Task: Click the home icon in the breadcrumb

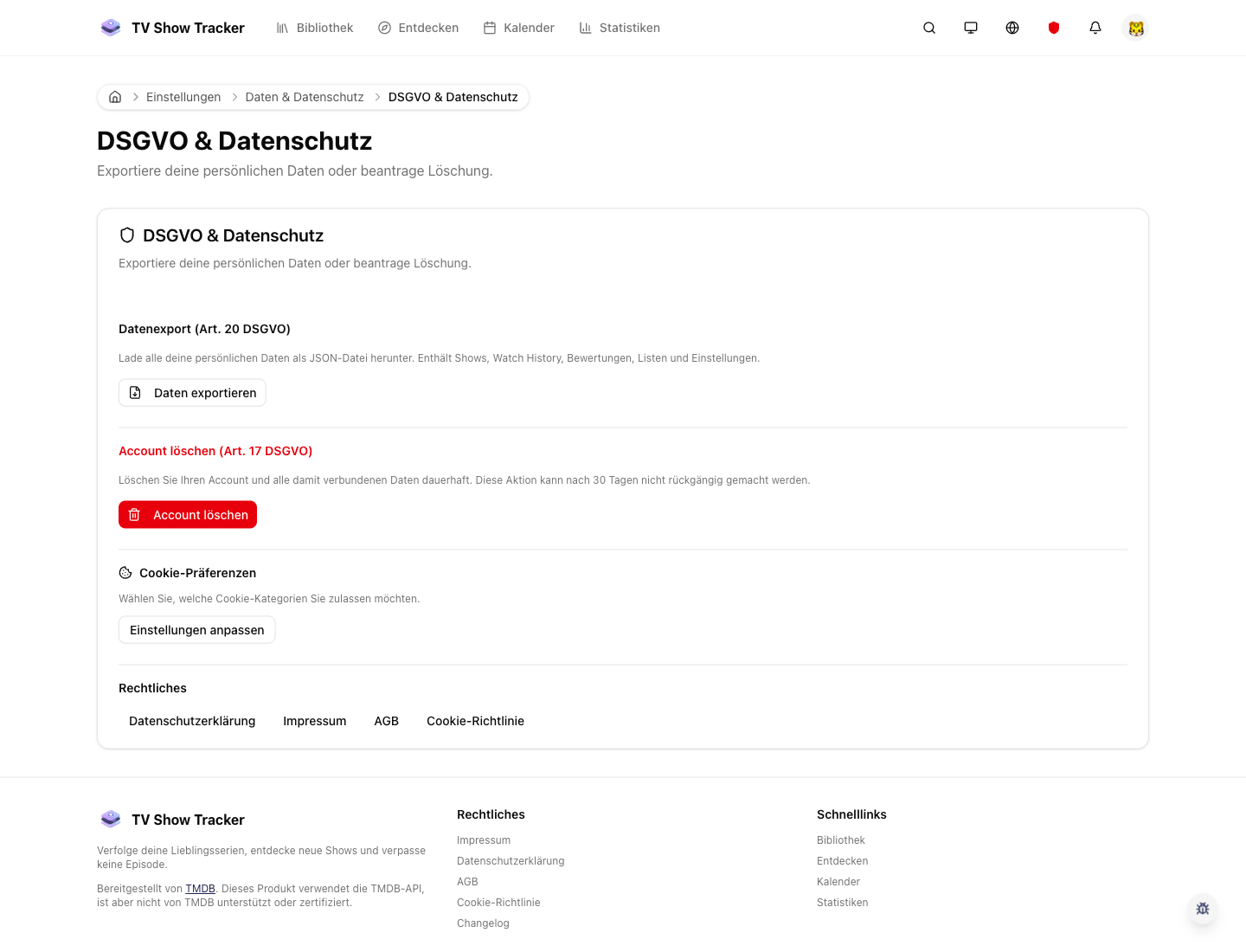Action: pos(115,97)
